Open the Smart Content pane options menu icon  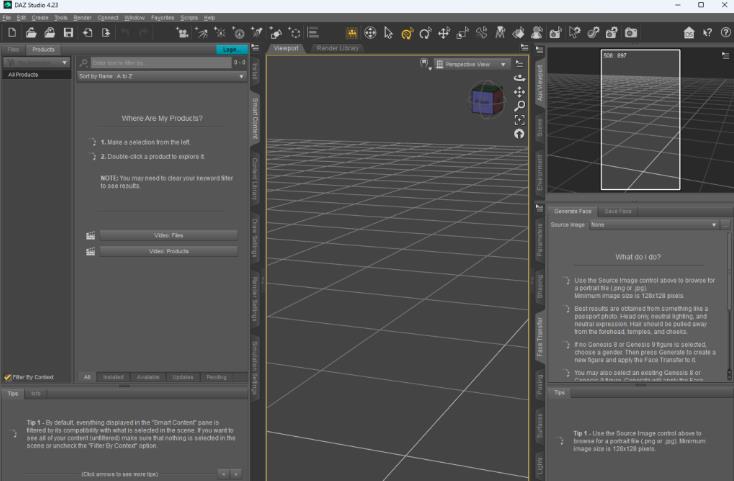point(255,48)
